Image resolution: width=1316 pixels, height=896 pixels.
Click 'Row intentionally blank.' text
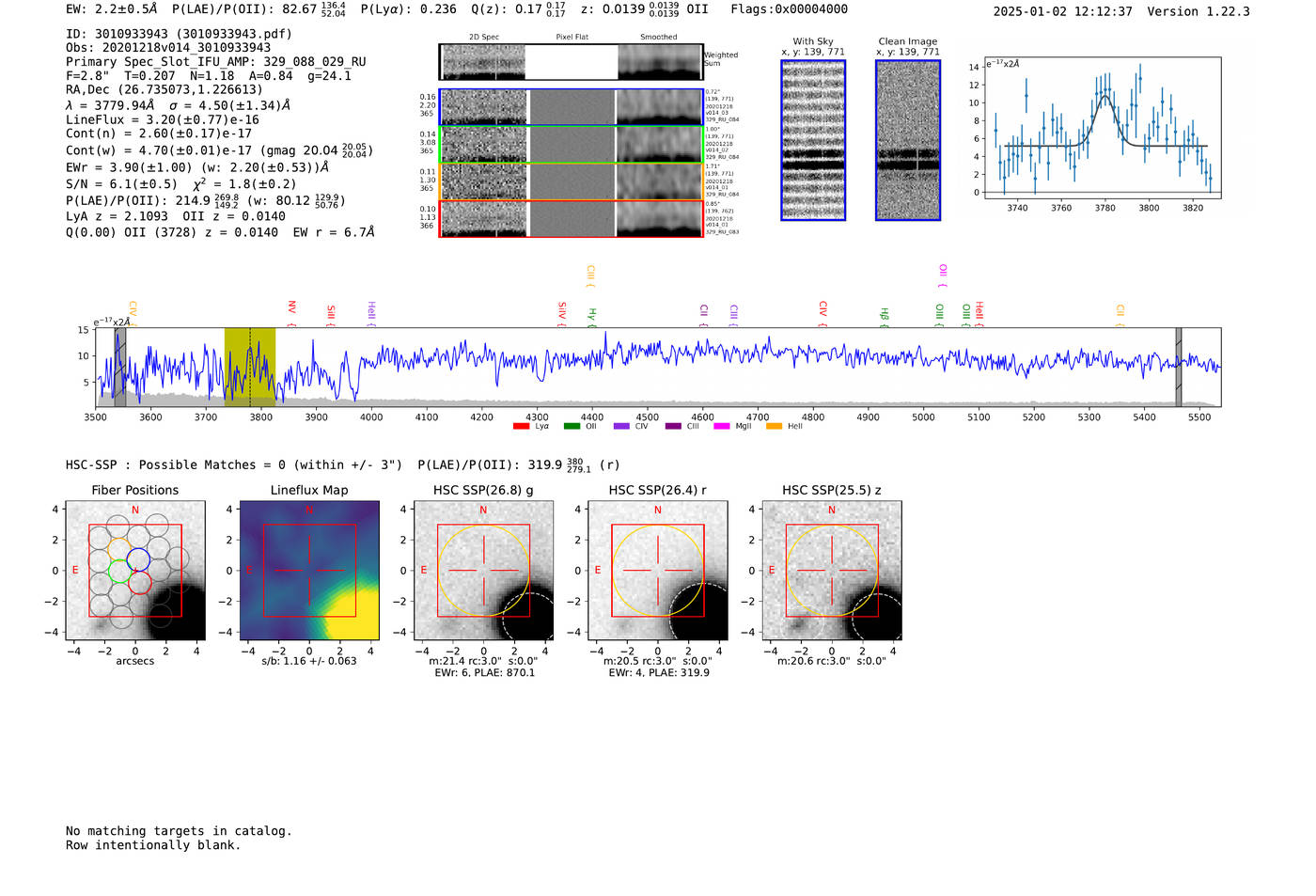coord(153,845)
